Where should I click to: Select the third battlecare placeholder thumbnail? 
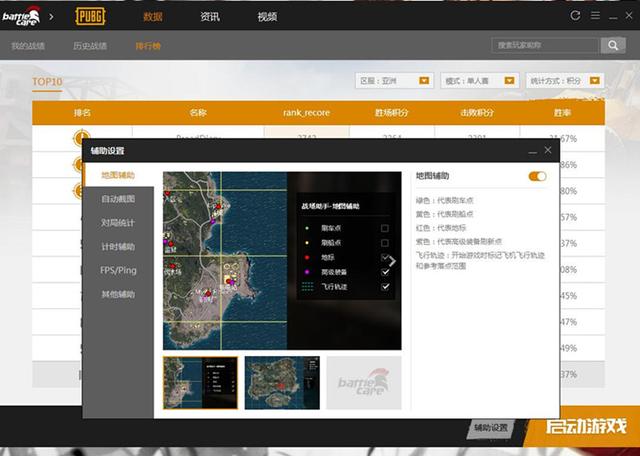tap(364, 383)
